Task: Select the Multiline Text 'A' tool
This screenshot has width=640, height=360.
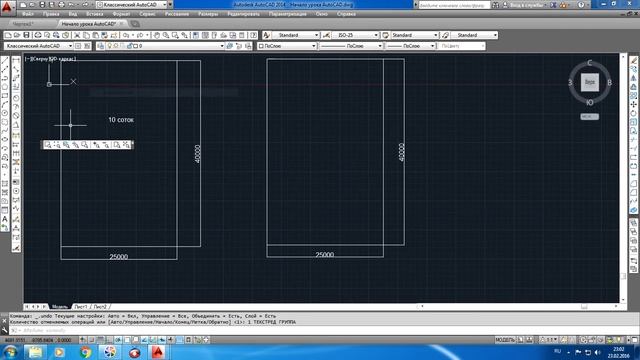Action: point(5,219)
